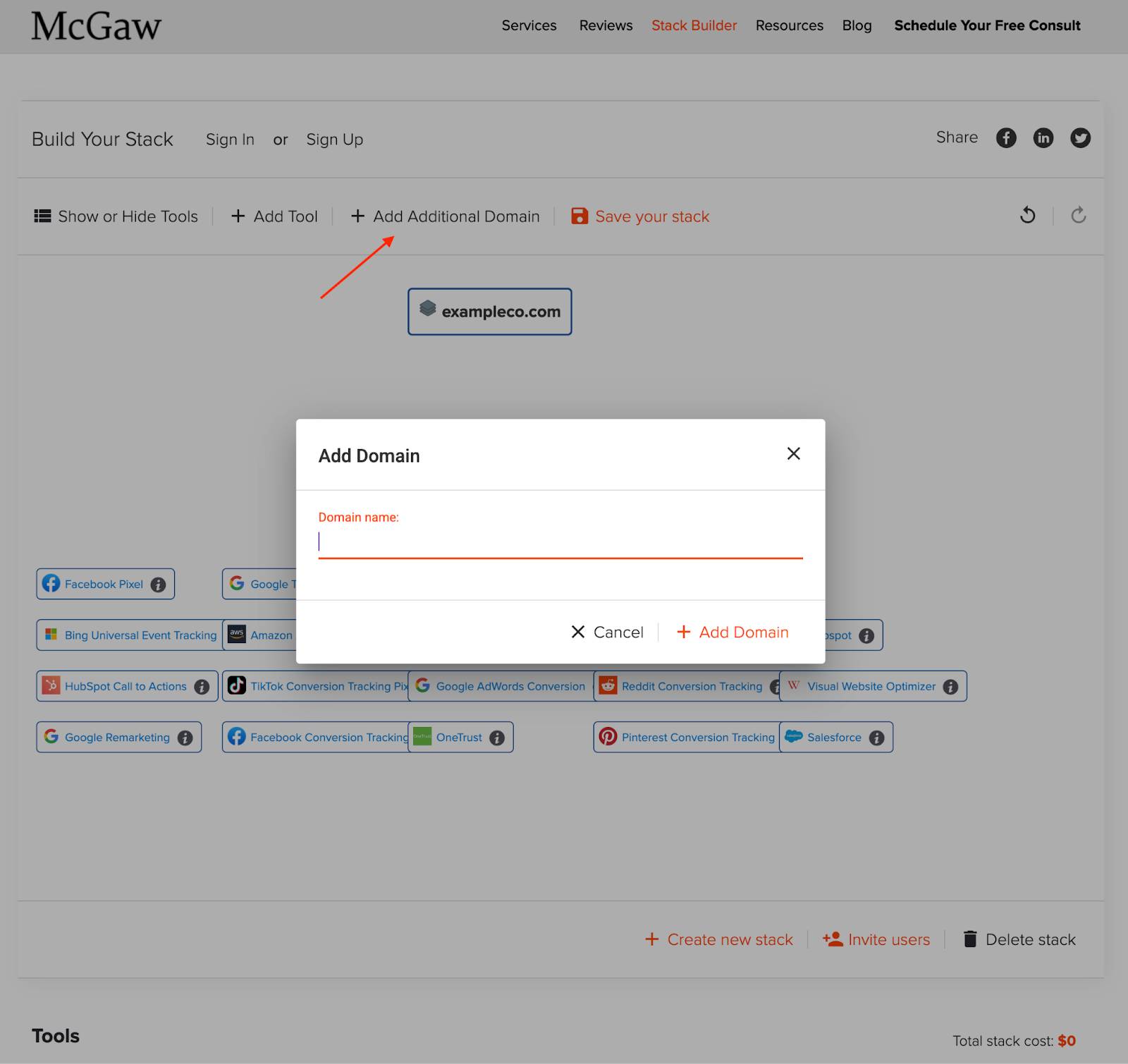This screenshot has height=1064, width=1128.
Task: Open info icon for Salesforce tool
Action: click(x=876, y=738)
